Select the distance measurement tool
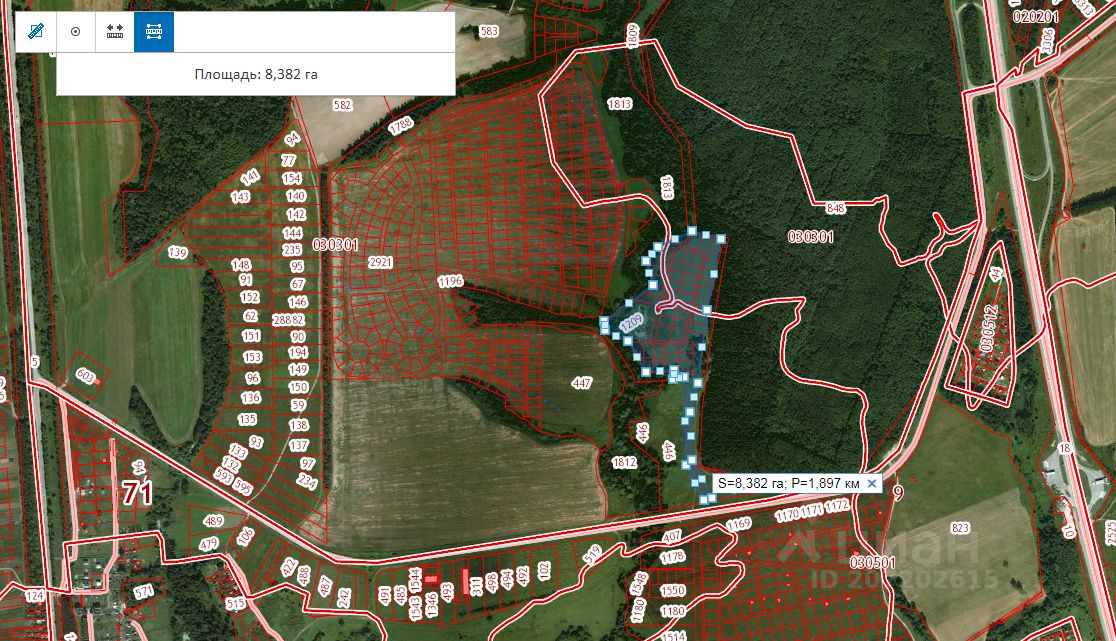The width and height of the screenshot is (1116, 641). click(115, 32)
